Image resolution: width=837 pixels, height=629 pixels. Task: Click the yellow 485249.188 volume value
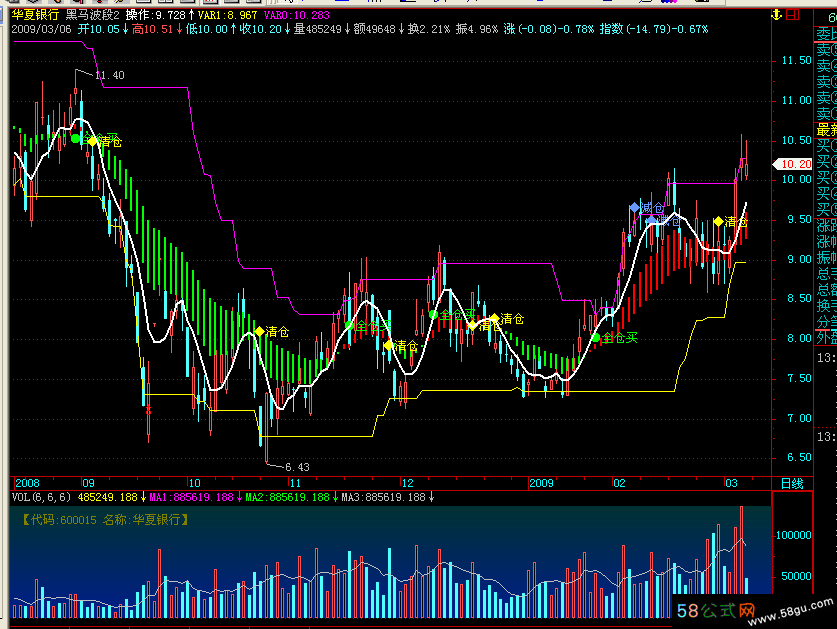(x=107, y=497)
